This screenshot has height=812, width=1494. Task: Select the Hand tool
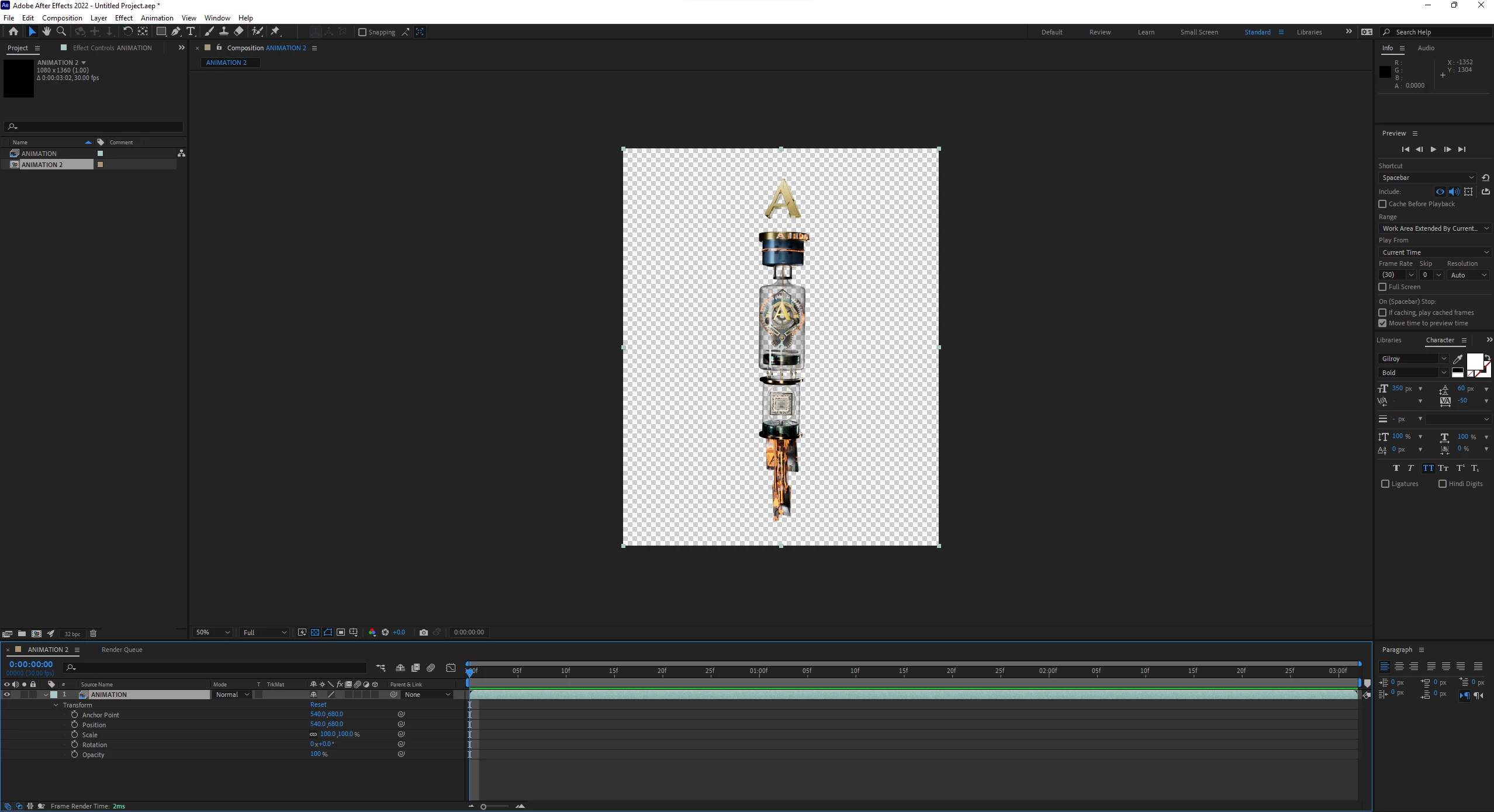click(46, 32)
